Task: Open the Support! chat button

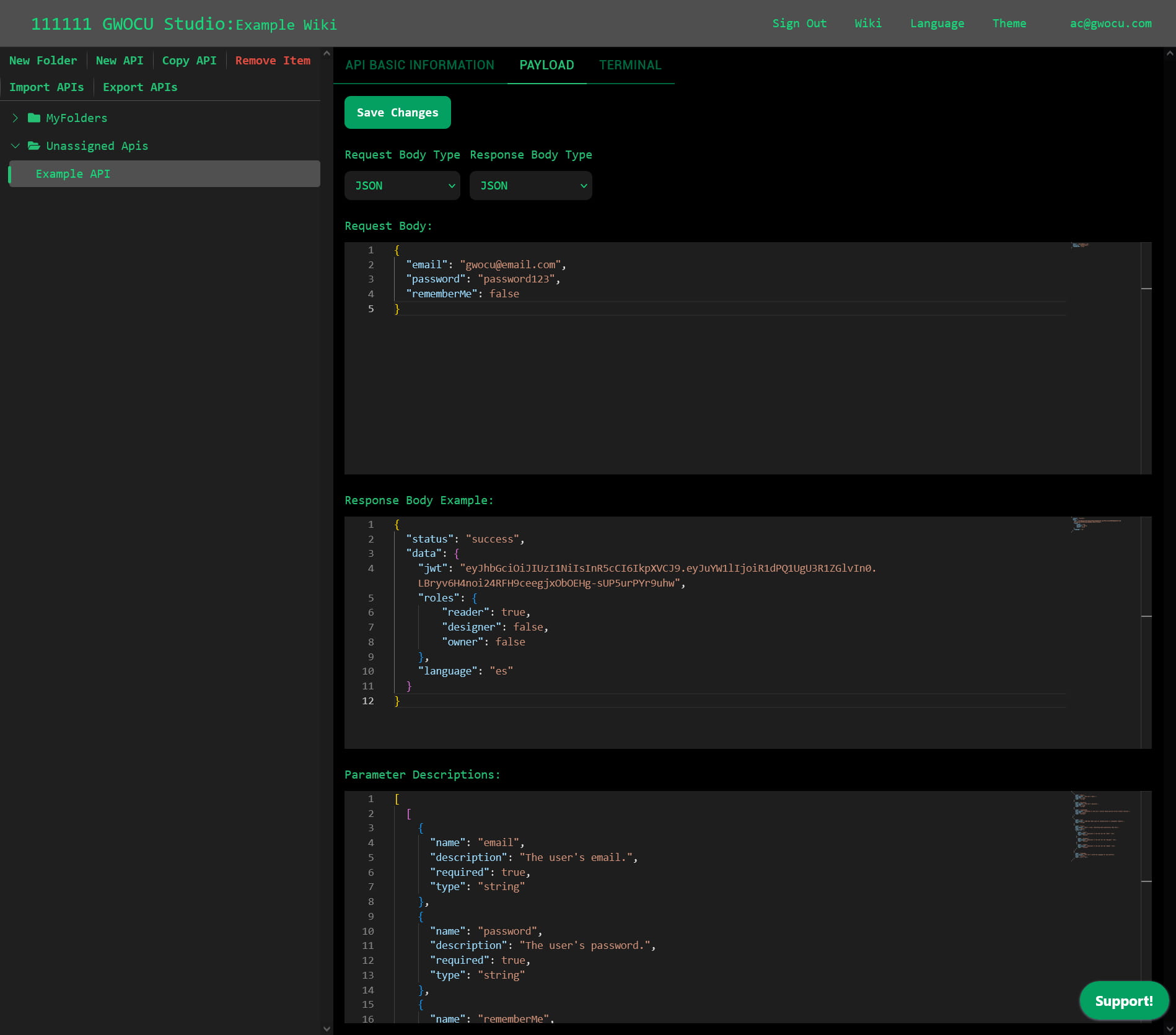Action: (x=1124, y=1001)
